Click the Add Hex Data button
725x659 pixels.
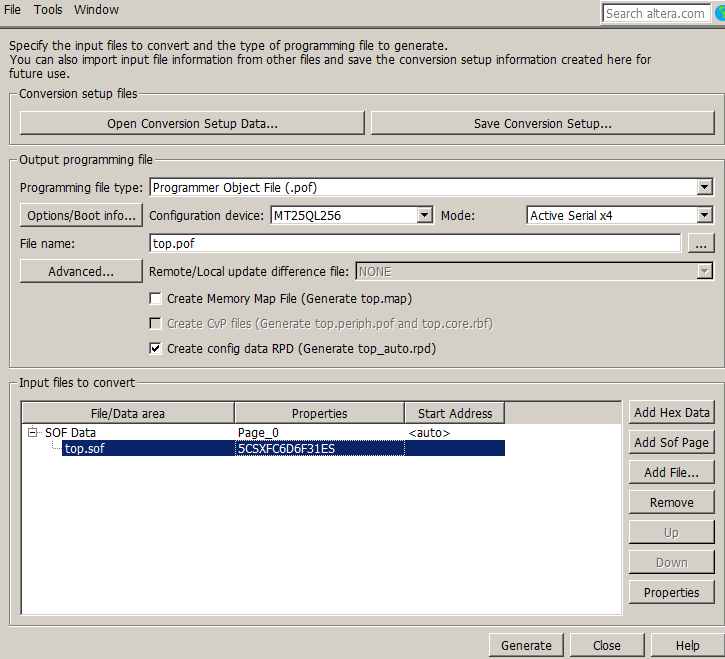tap(671, 412)
